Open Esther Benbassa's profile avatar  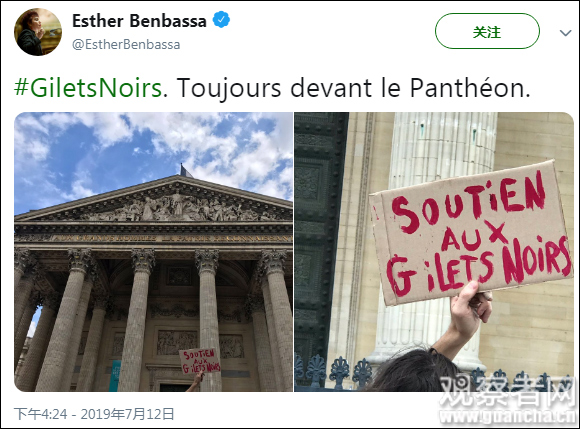click(x=38, y=32)
